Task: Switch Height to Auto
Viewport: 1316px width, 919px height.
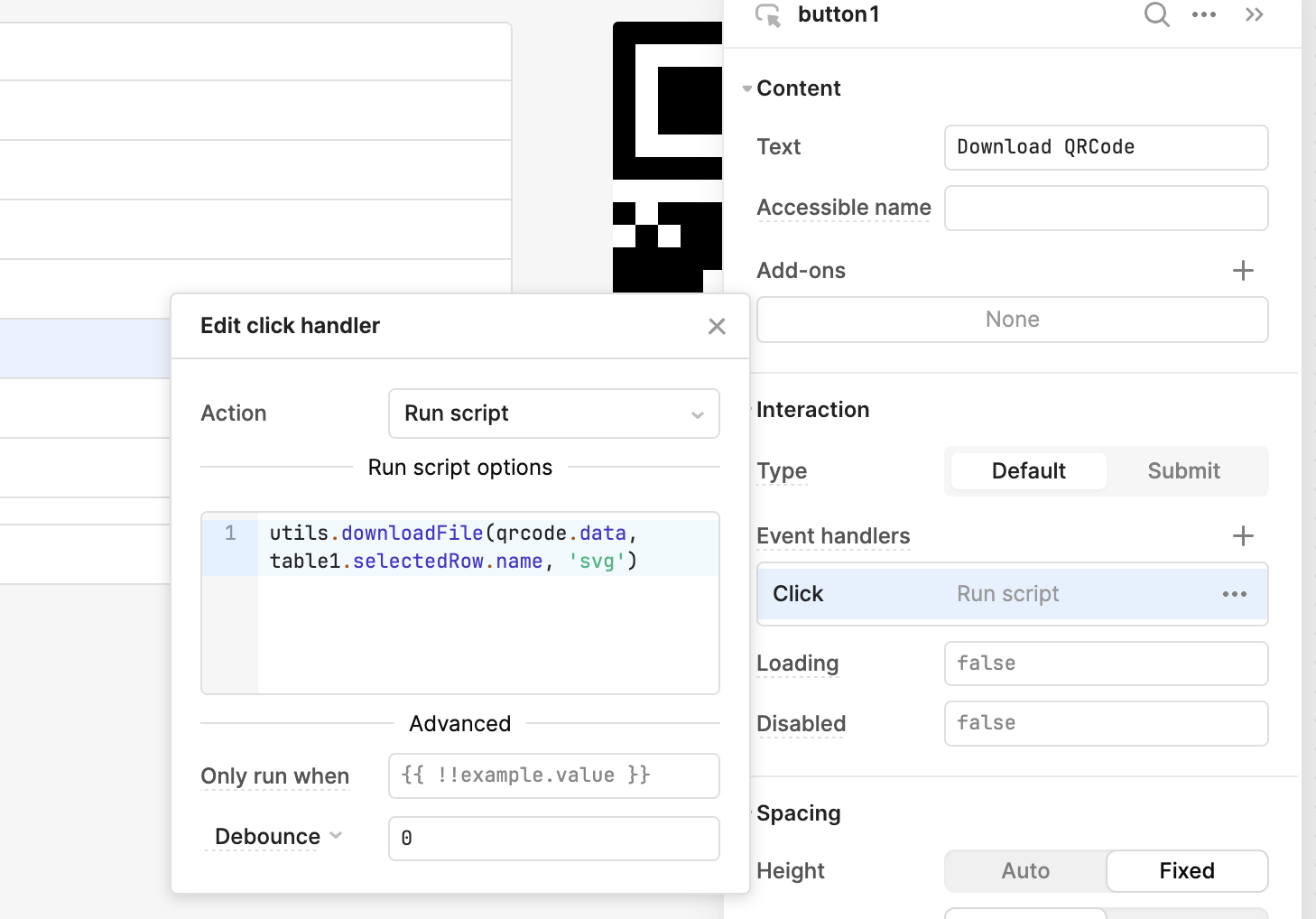Action: pyautogui.click(x=1025, y=871)
